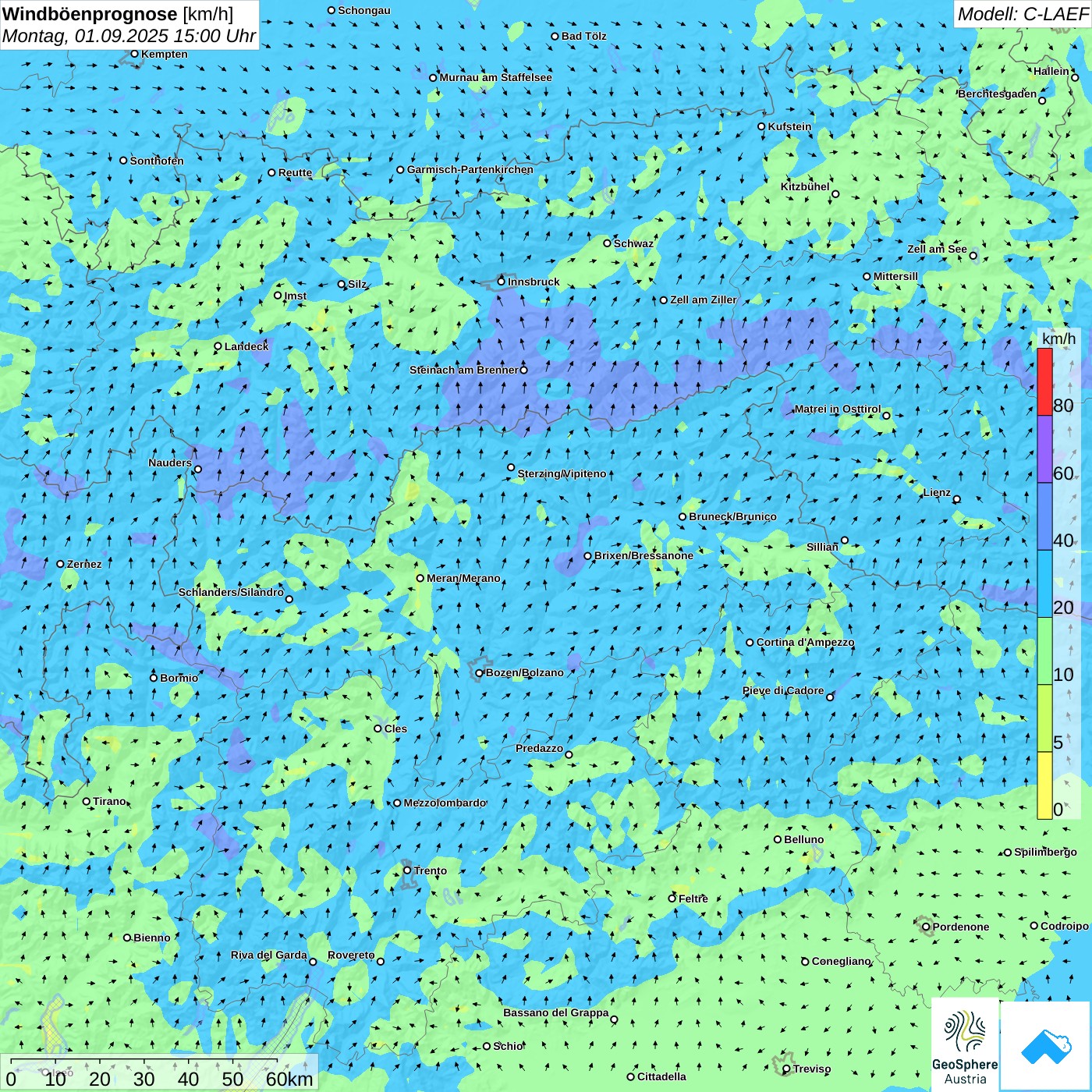
Task: Click the "60km" scale bar label
Action: click(x=289, y=1079)
